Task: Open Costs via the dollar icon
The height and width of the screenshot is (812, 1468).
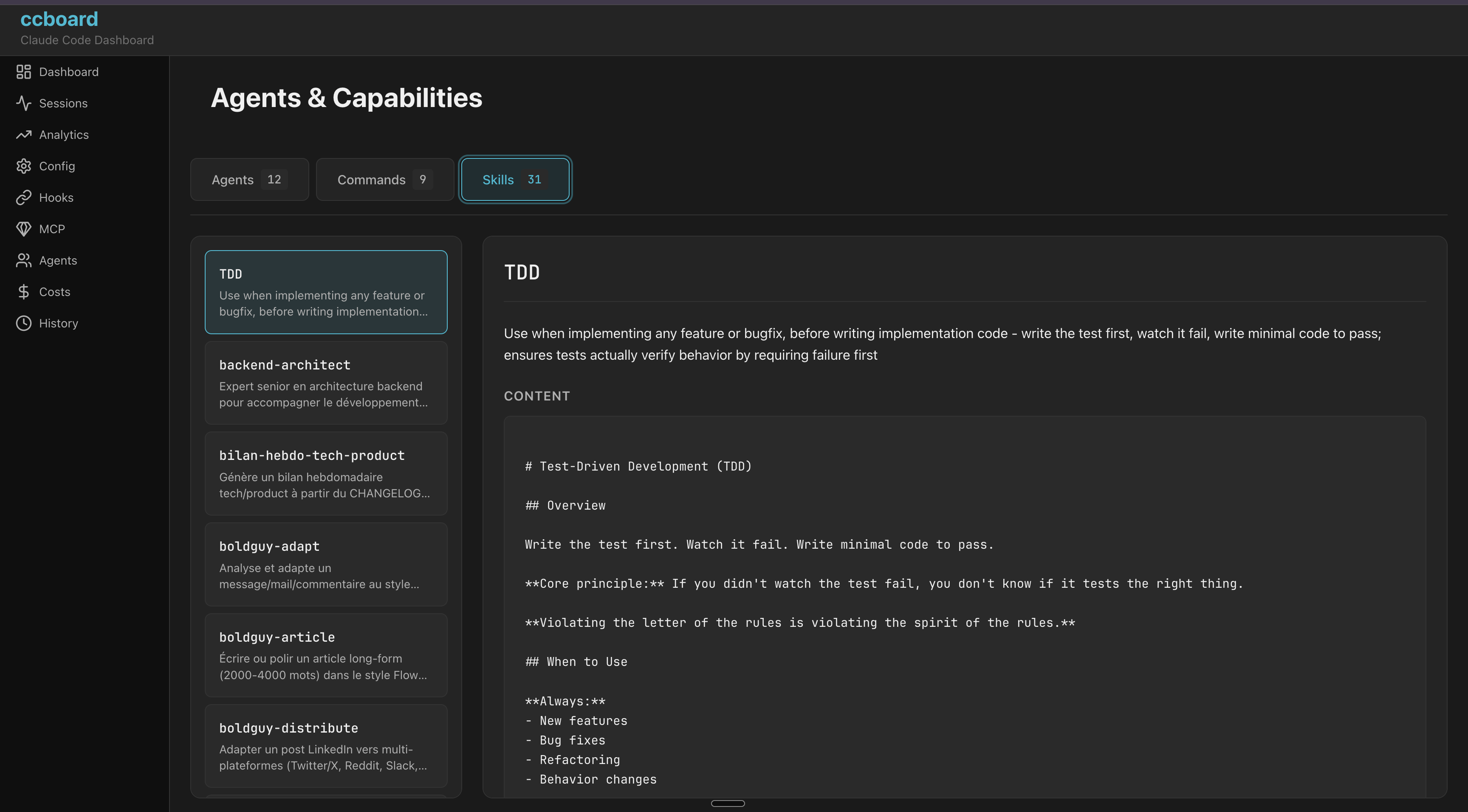Action: pos(23,292)
